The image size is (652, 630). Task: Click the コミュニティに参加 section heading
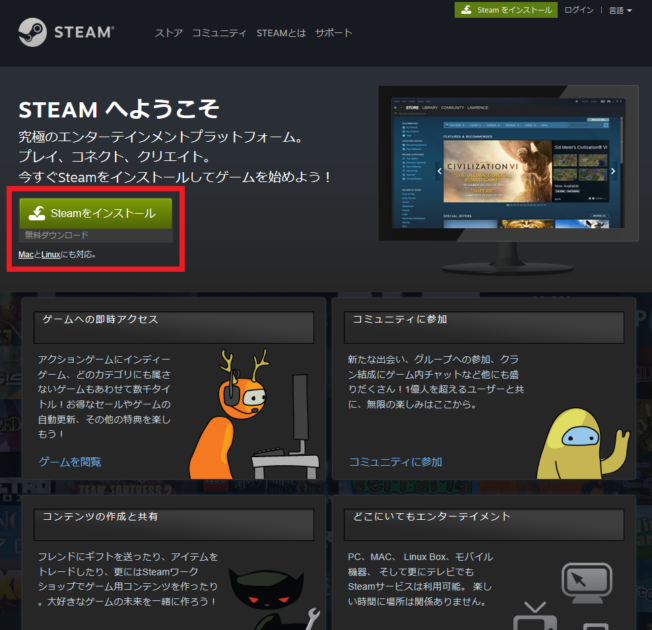pos(400,319)
